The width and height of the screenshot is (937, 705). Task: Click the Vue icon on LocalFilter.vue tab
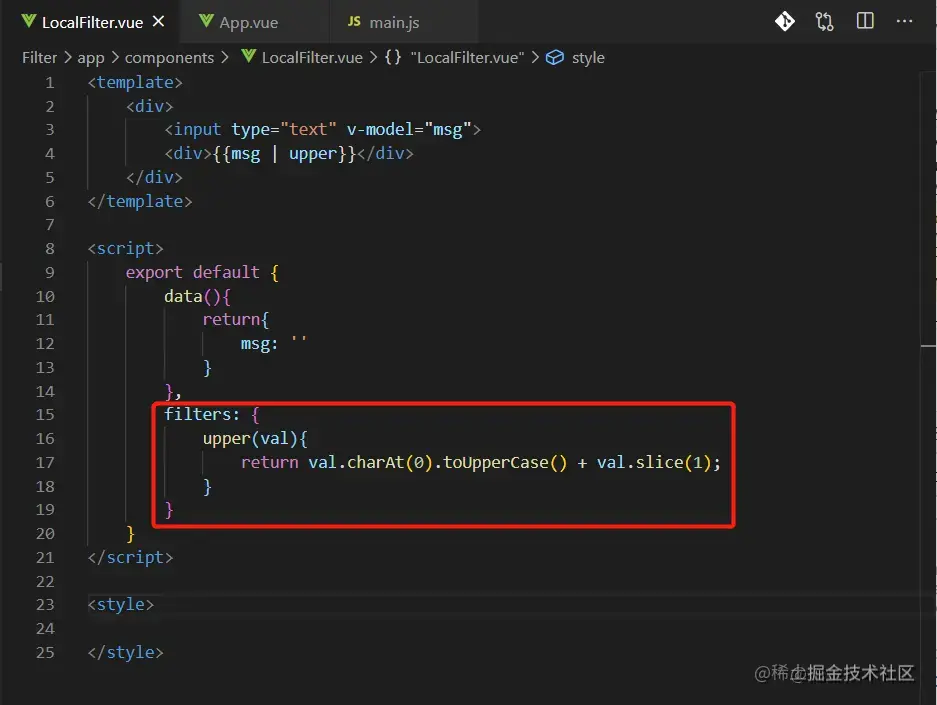(29, 21)
